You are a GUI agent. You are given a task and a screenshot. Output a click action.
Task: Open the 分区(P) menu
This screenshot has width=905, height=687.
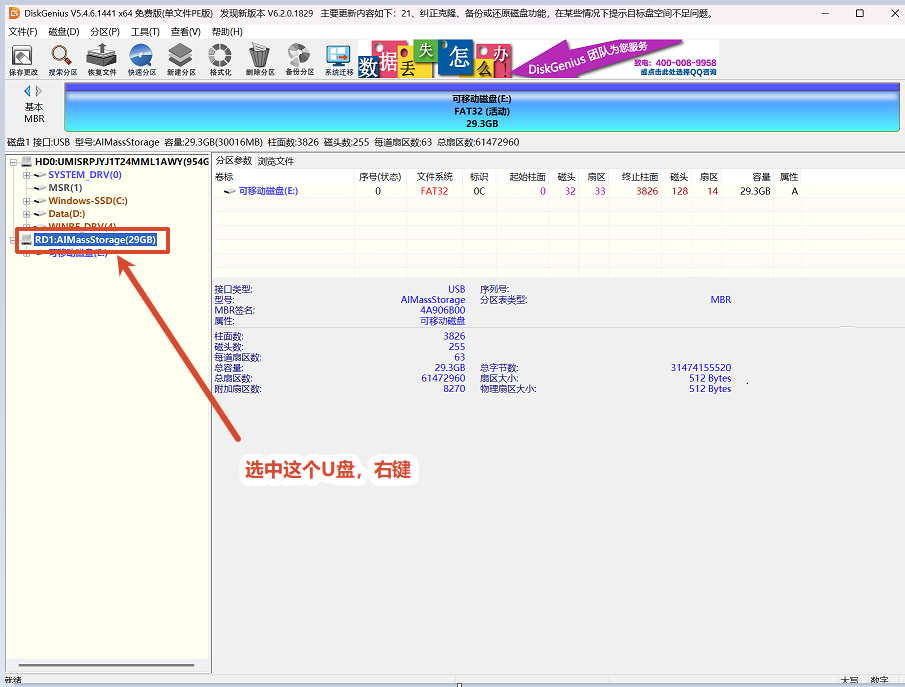coord(105,32)
